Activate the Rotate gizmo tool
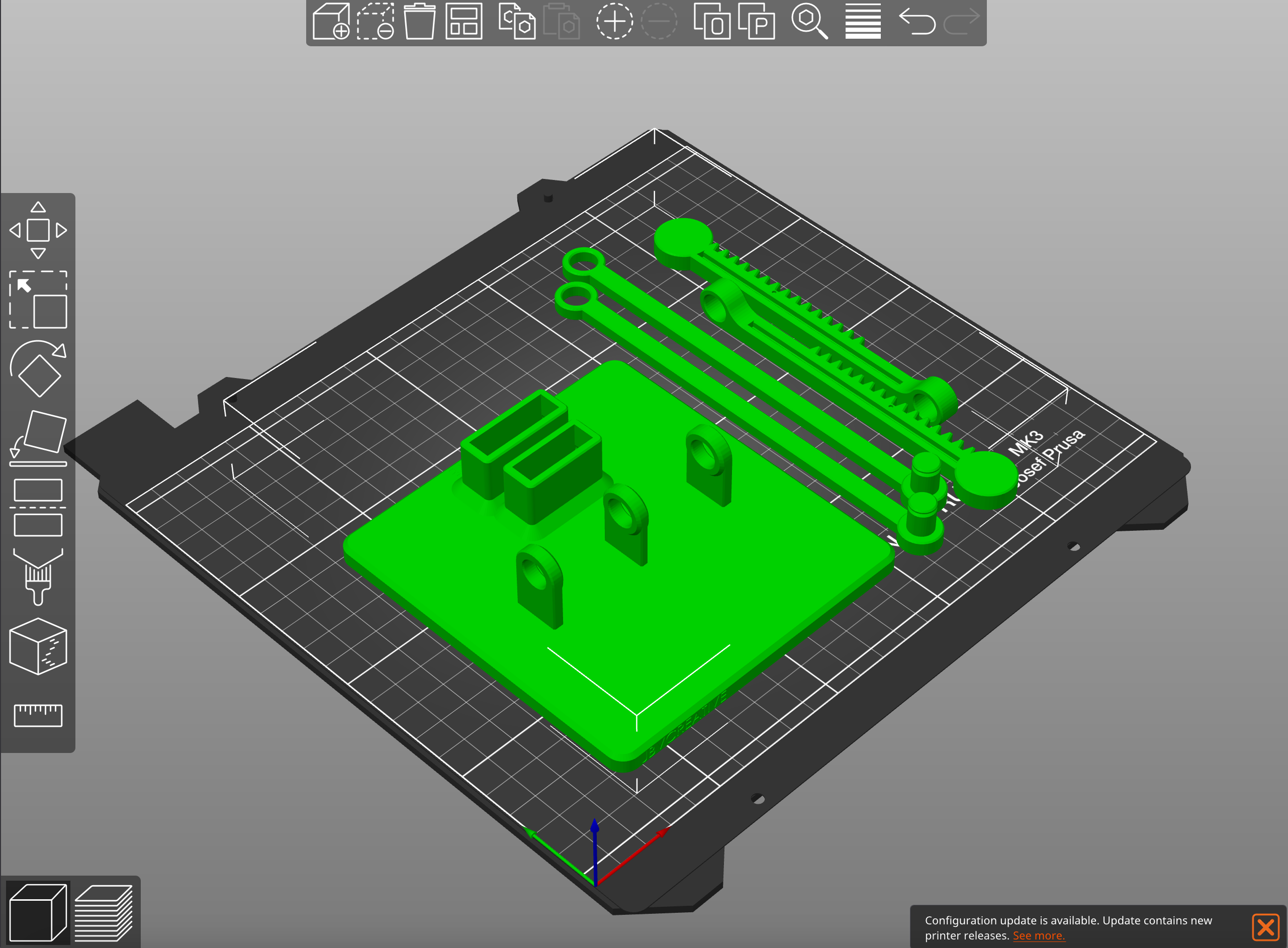The height and width of the screenshot is (948, 1288). coord(38,369)
